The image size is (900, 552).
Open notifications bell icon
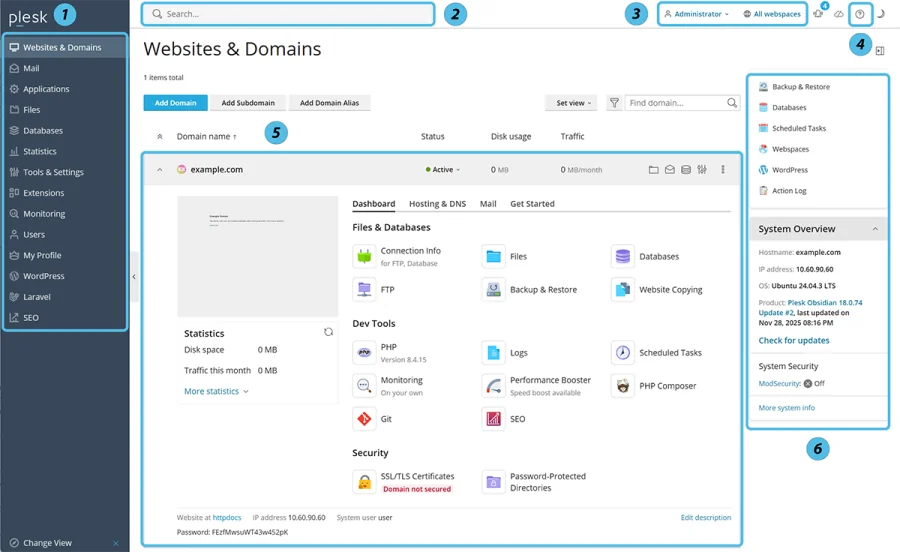[x=818, y=13]
